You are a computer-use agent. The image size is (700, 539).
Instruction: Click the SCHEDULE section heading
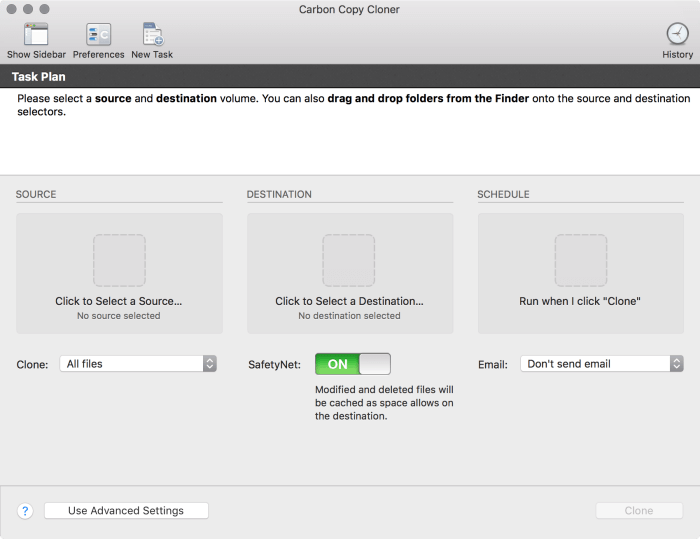point(503,194)
